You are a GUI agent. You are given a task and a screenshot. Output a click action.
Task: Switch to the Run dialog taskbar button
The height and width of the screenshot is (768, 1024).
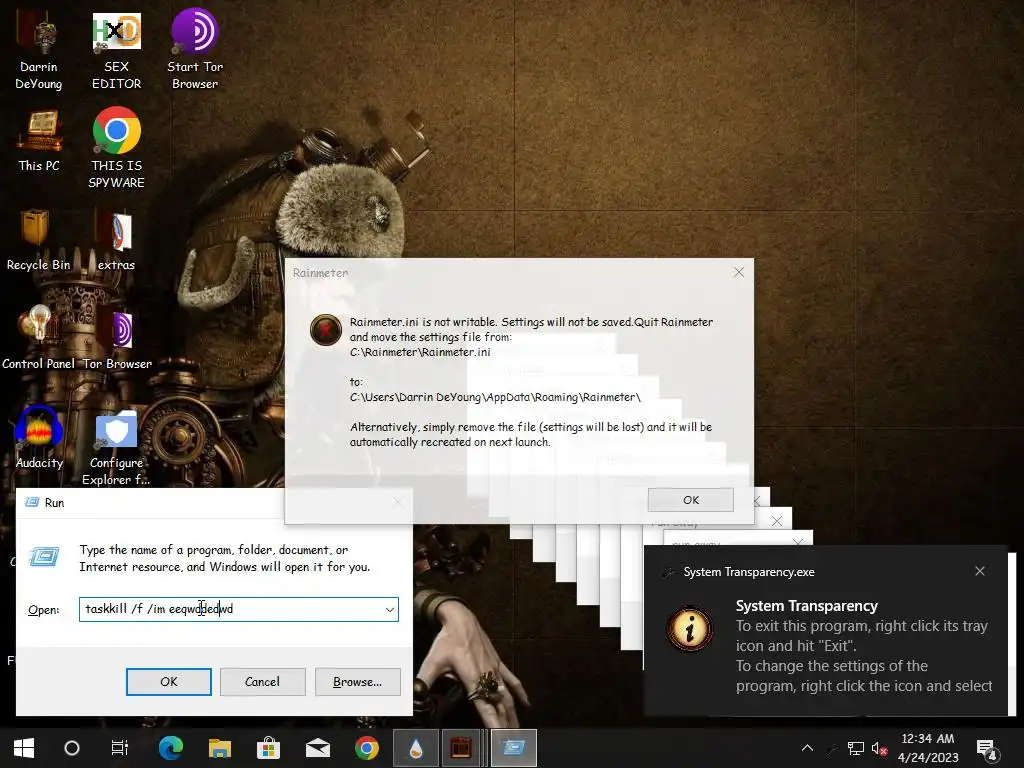point(514,748)
